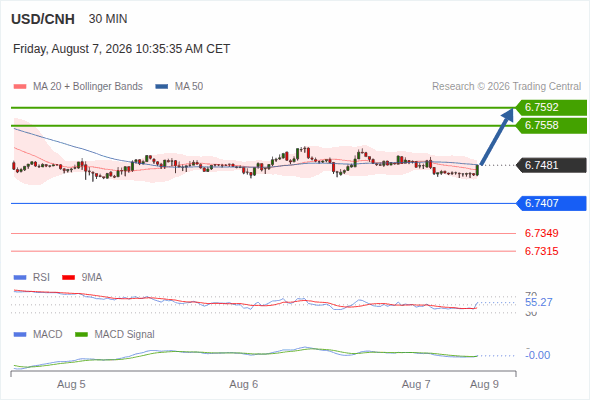Click the Research Trading Central copyright text
Viewport: 590px width, 400px height.
click(x=506, y=87)
